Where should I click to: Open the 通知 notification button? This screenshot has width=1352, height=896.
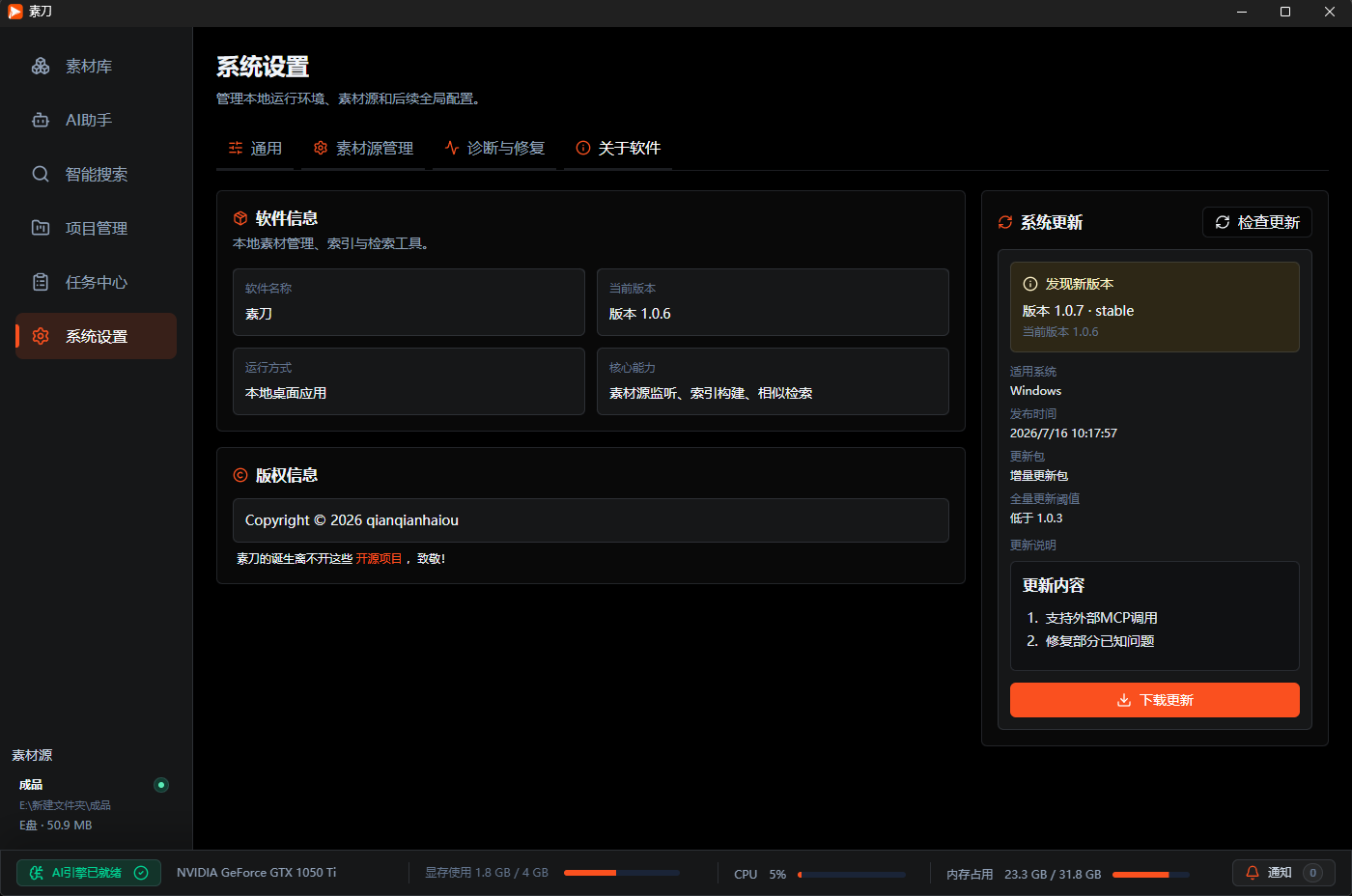(x=1283, y=873)
